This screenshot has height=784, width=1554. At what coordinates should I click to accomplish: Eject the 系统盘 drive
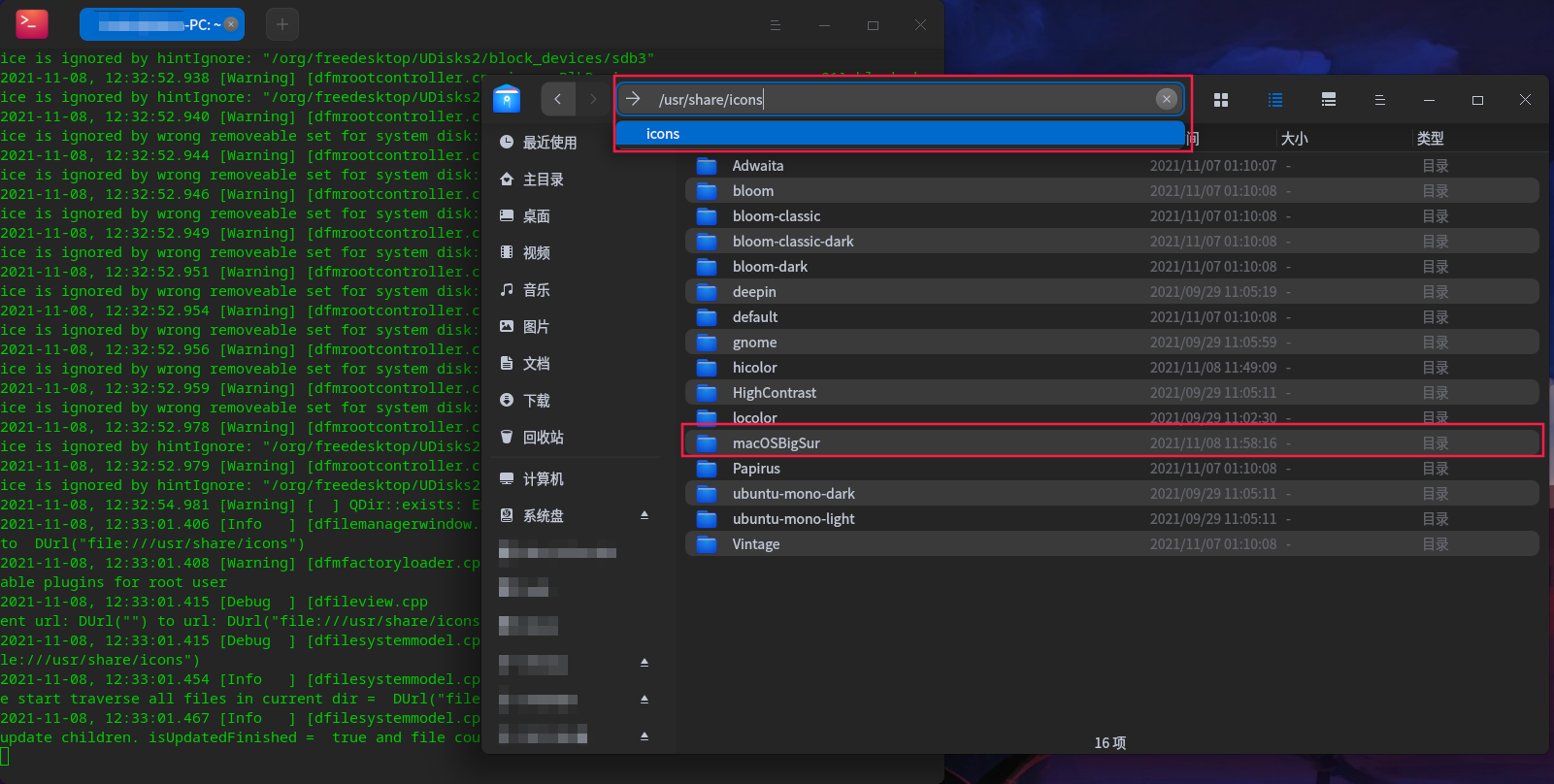coord(645,515)
